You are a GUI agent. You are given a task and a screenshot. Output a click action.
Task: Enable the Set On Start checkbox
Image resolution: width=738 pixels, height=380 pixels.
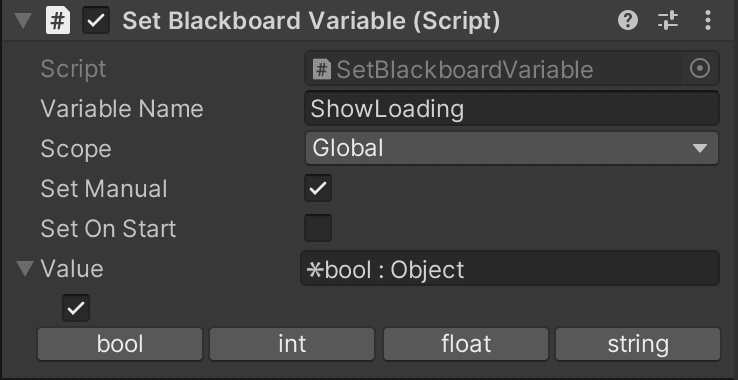pos(318,228)
